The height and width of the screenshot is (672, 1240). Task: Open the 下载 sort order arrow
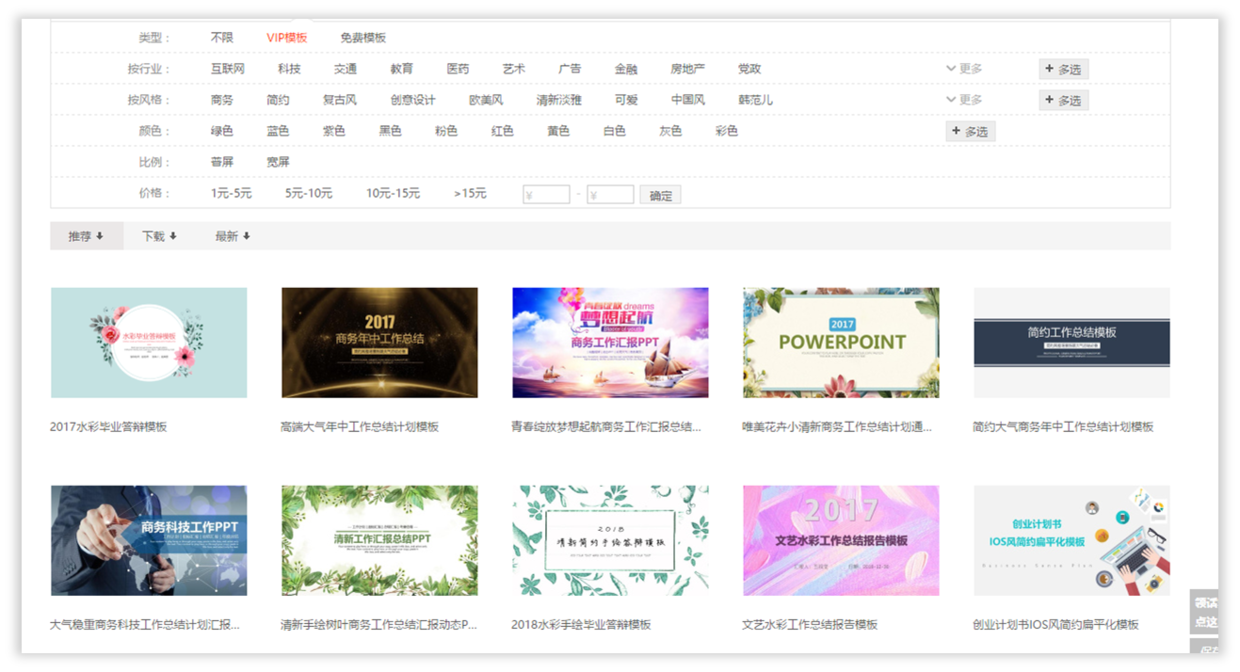(x=159, y=235)
